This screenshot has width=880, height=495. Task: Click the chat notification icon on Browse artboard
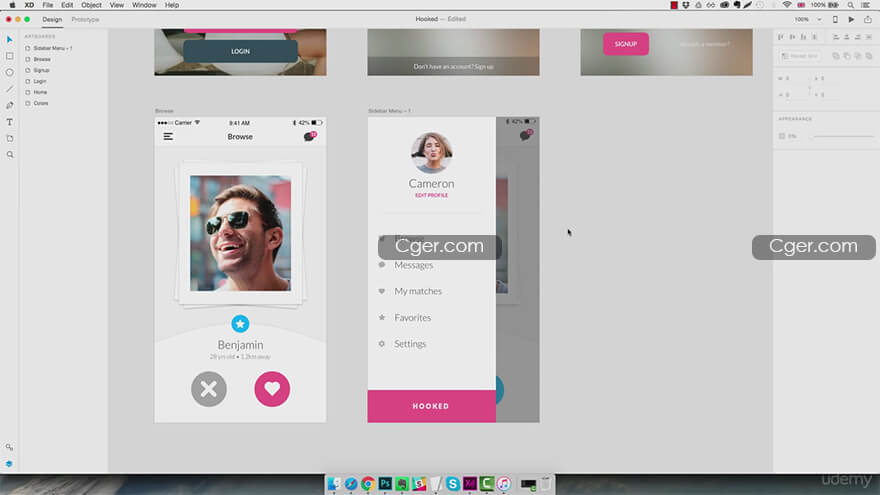click(x=310, y=136)
